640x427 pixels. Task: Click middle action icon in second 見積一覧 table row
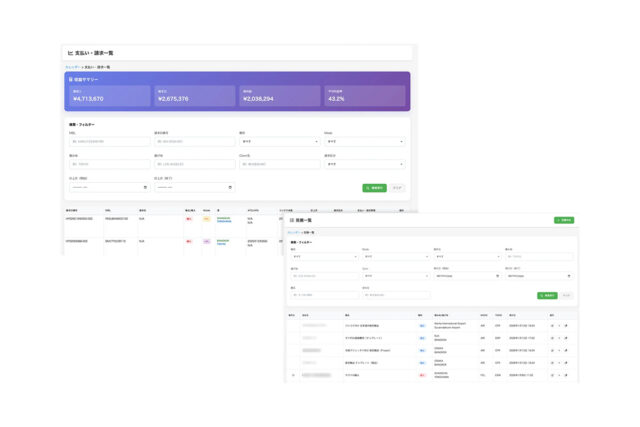click(x=559, y=338)
